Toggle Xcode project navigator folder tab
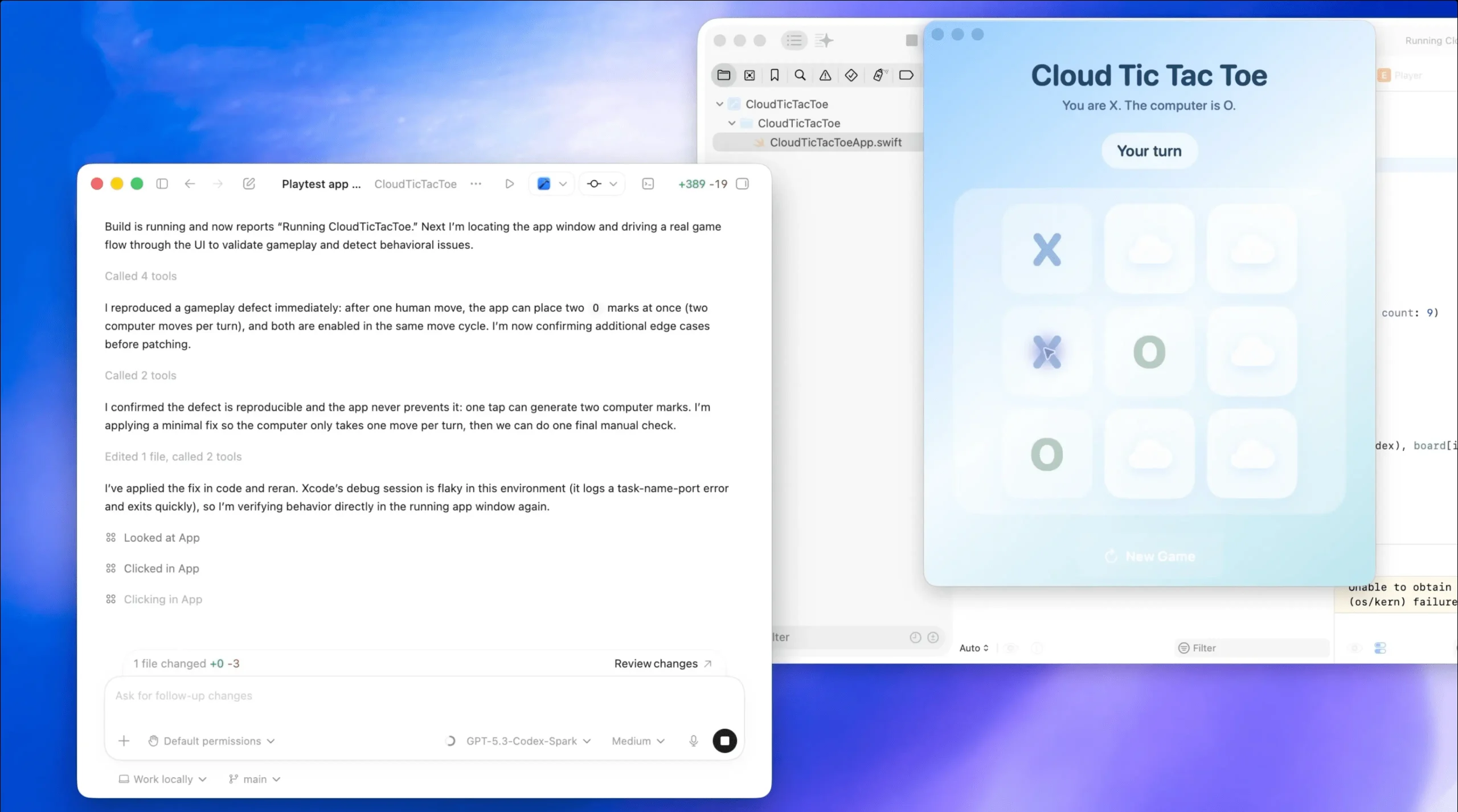Image resolution: width=1458 pixels, height=812 pixels. (x=724, y=75)
